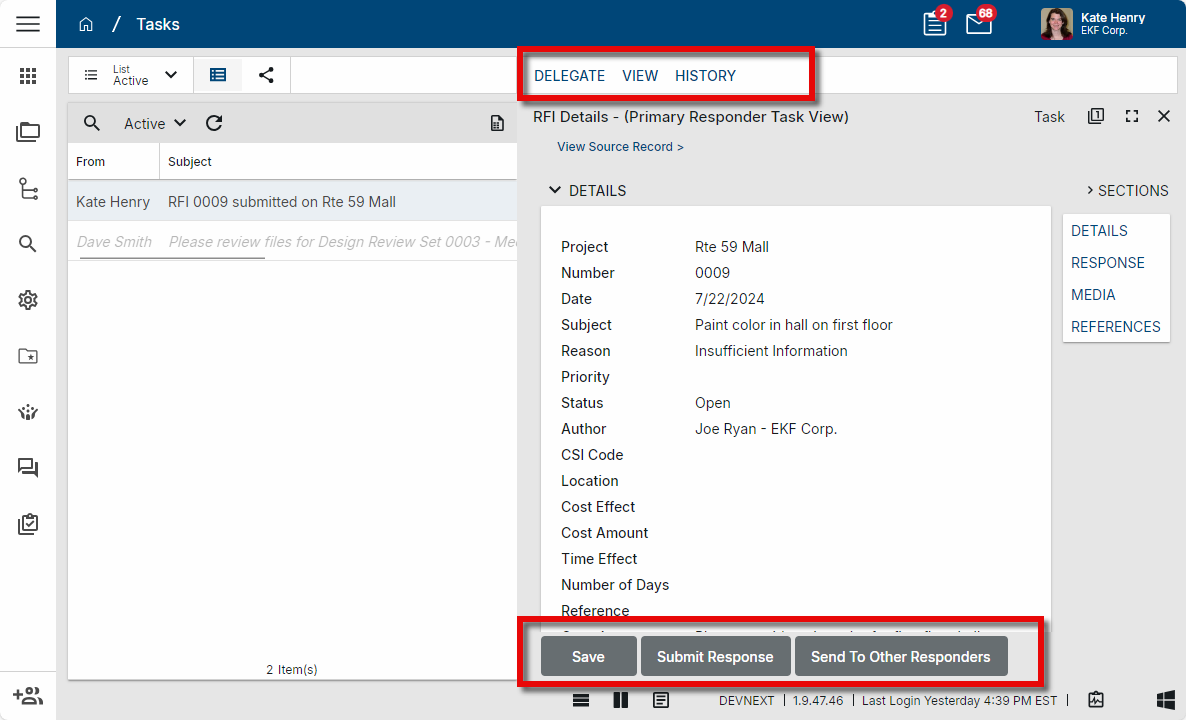Open the Active filter dropdown
1186x720 pixels.
[155, 123]
